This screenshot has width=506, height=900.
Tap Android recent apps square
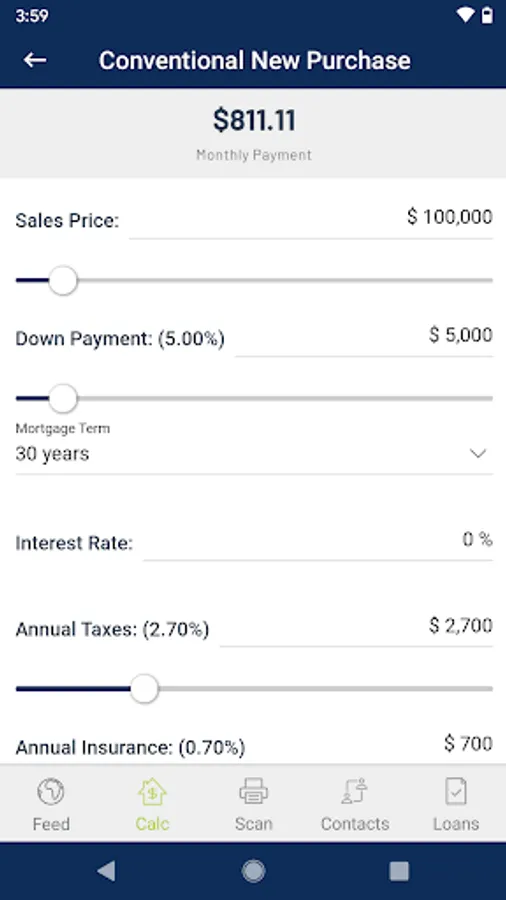click(399, 871)
